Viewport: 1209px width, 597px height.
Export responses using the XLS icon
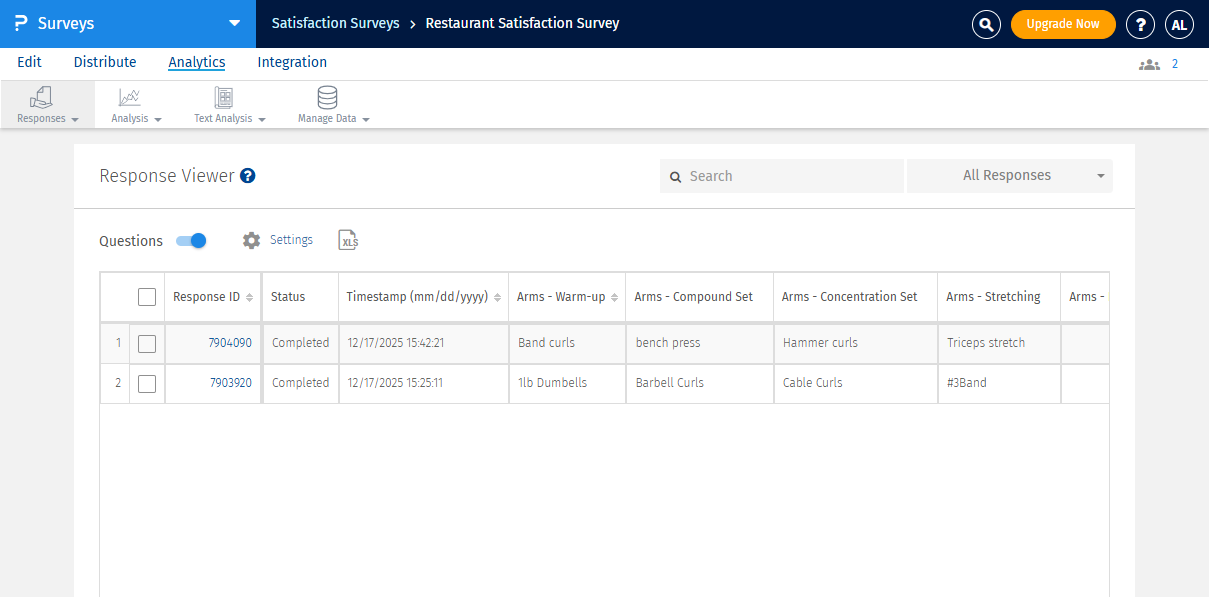(348, 240)
